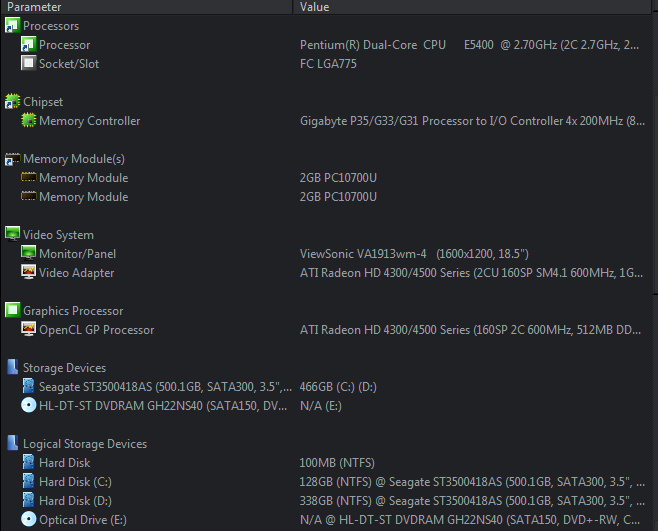This screenshot has height=531, width=658.
Task: Select the Video Adapter icon
Action: coord(29,272)
